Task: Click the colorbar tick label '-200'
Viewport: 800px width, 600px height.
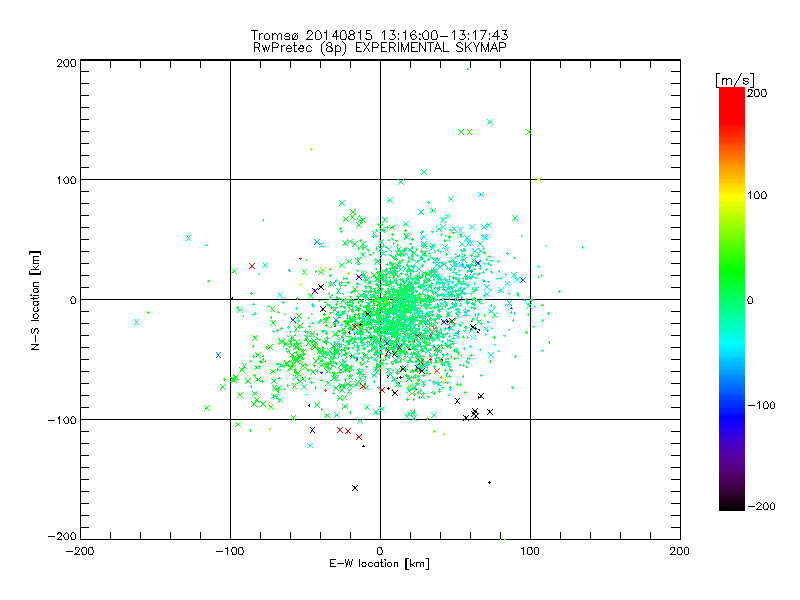Action: pos(761,506)
